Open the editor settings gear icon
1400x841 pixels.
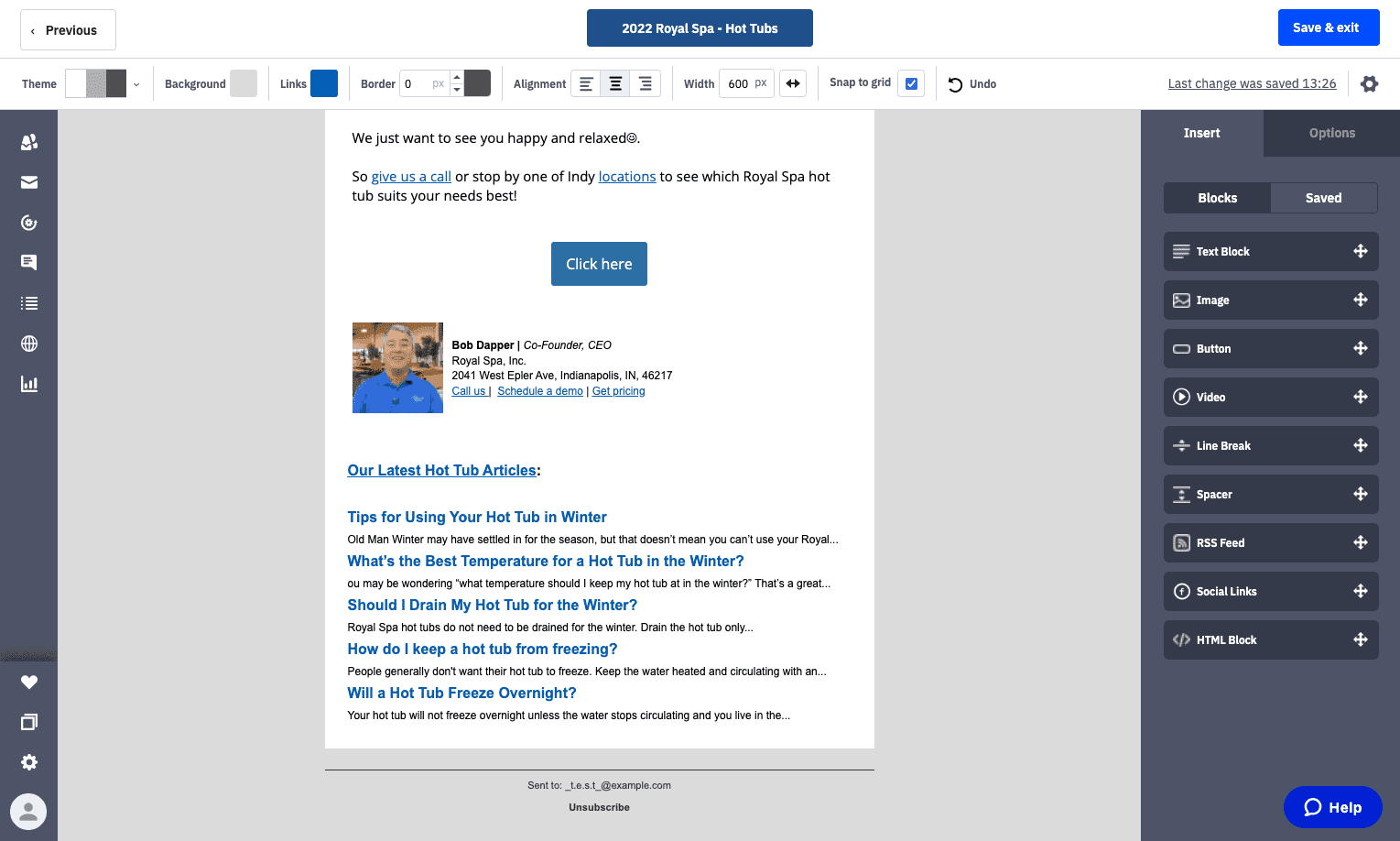pyautogui.click(x=1369, y=84)
